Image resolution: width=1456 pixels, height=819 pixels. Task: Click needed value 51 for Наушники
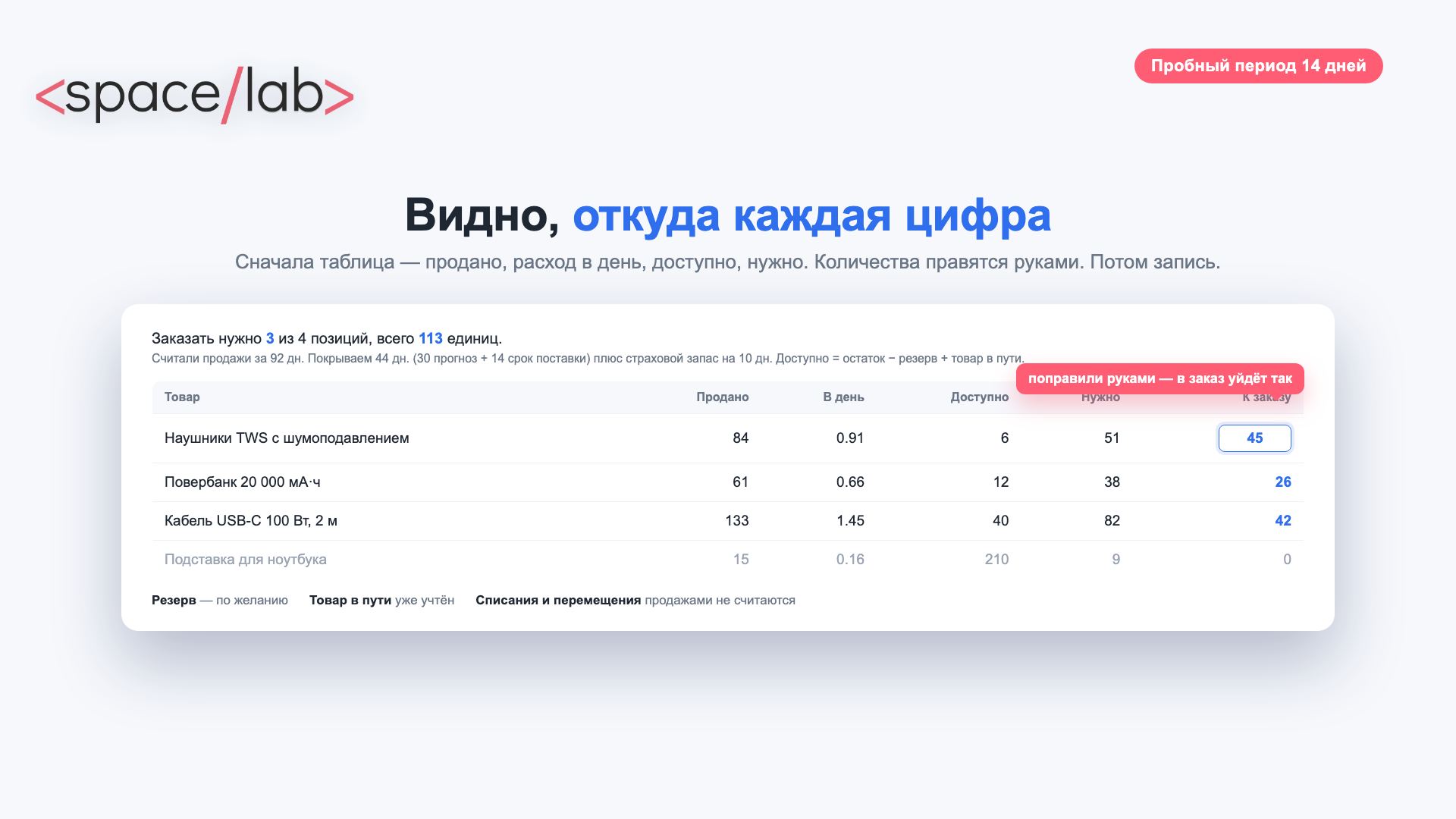tap(1112, 438)
